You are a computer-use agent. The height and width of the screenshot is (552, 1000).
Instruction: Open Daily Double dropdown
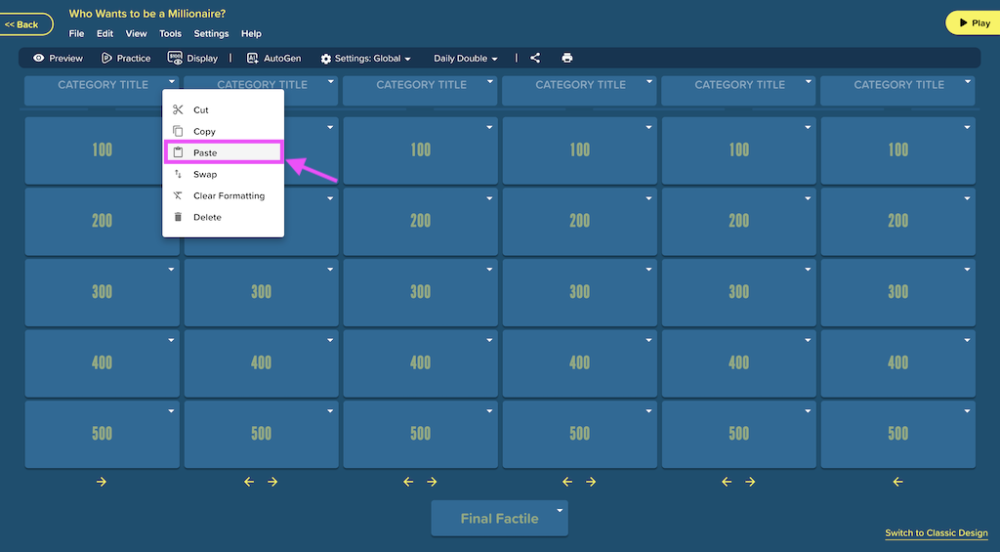pos(466,58)
